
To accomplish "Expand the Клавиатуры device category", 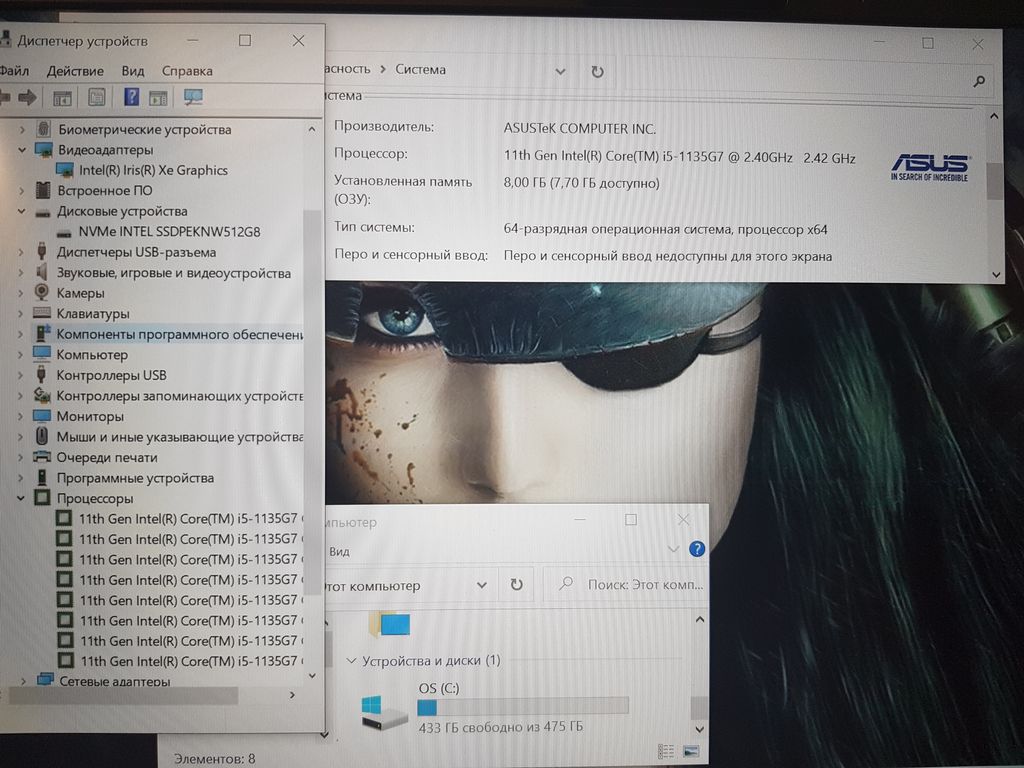I will pyautogui.click(x=22, y=314).
